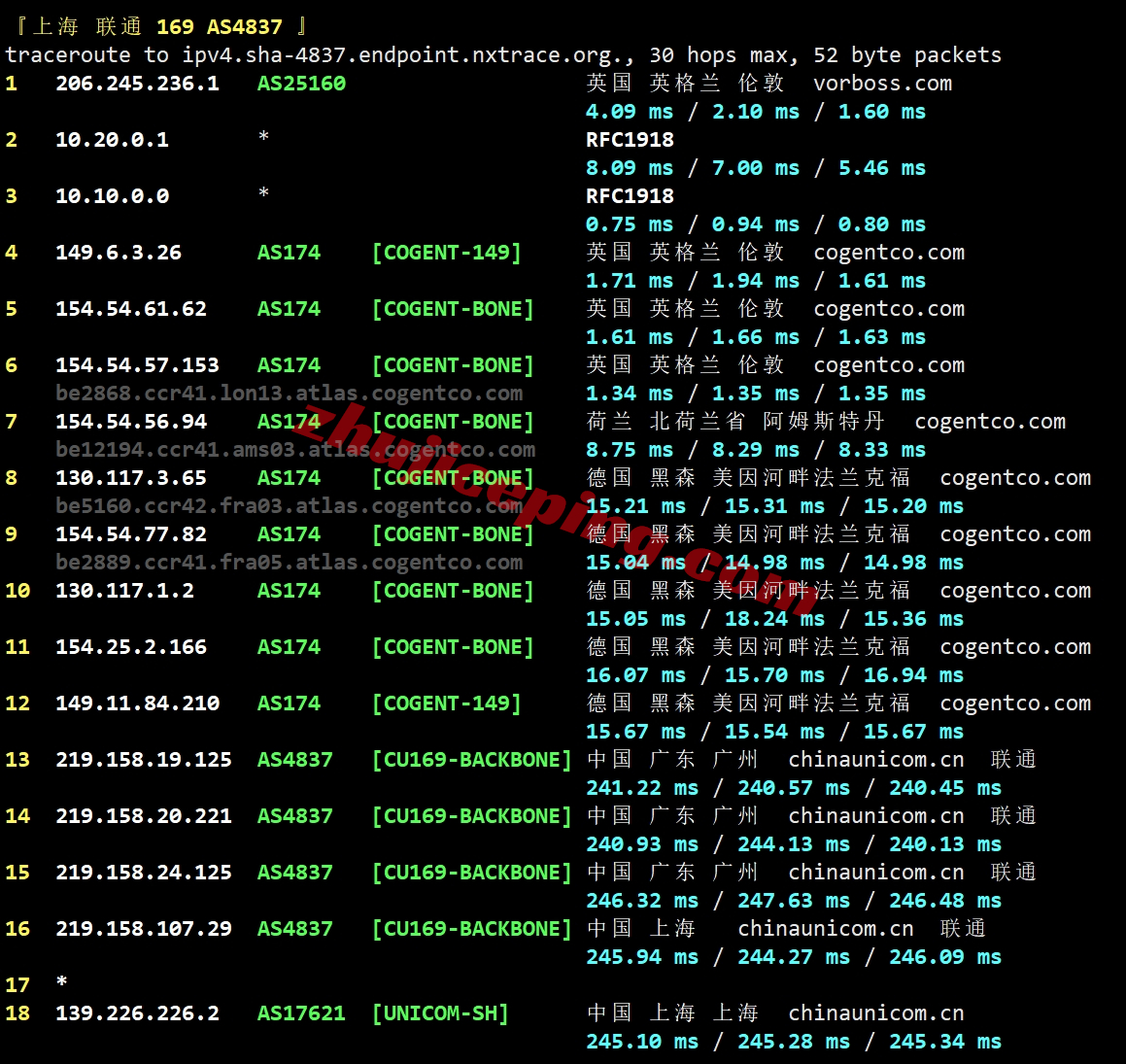Click hop 7 IP '154.54.56.94'
Image resolution: width=1126 pixels, height=1064 pixels.
tap(131, 422)
